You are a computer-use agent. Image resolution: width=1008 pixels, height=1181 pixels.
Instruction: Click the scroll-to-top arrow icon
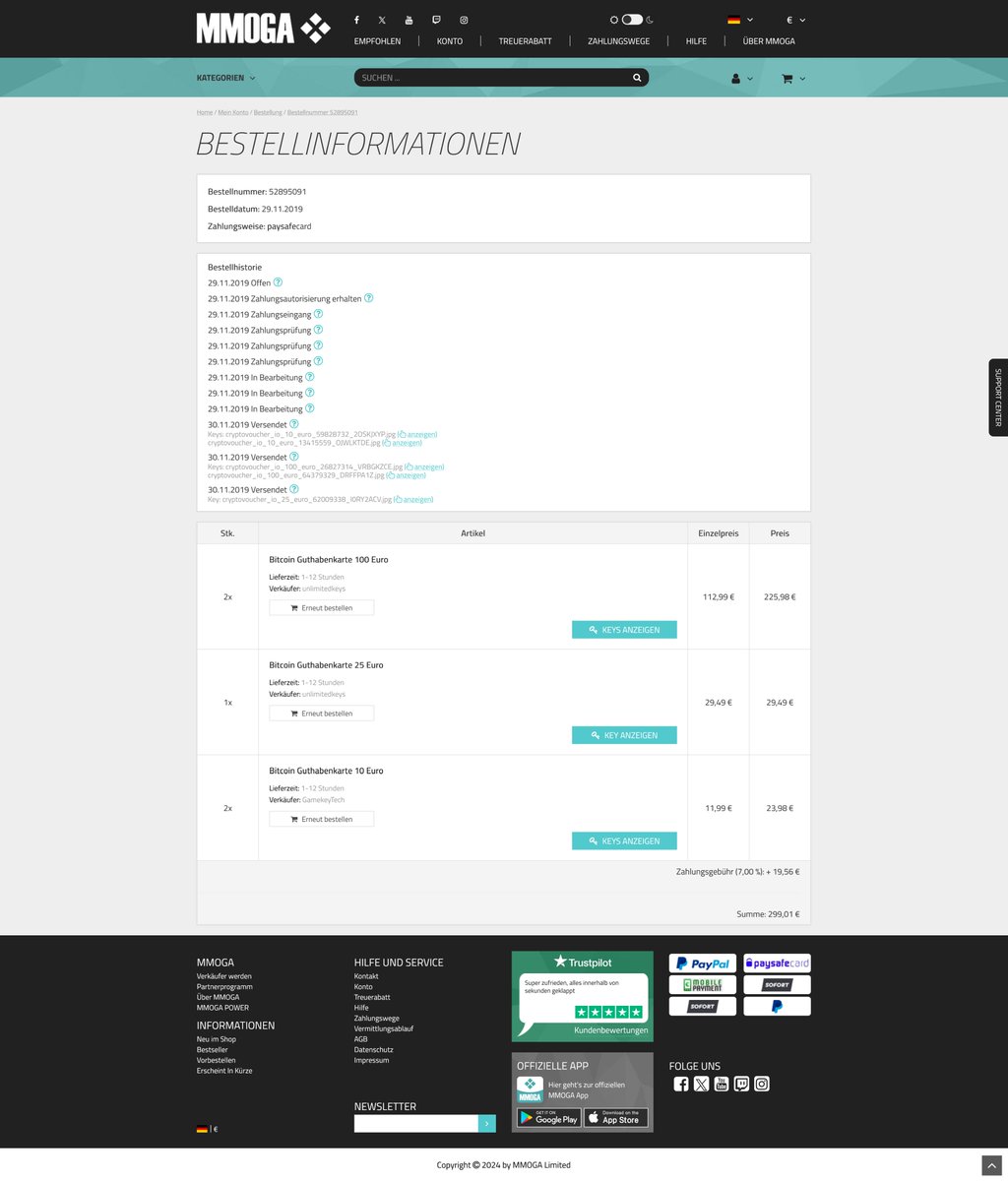991,1165
